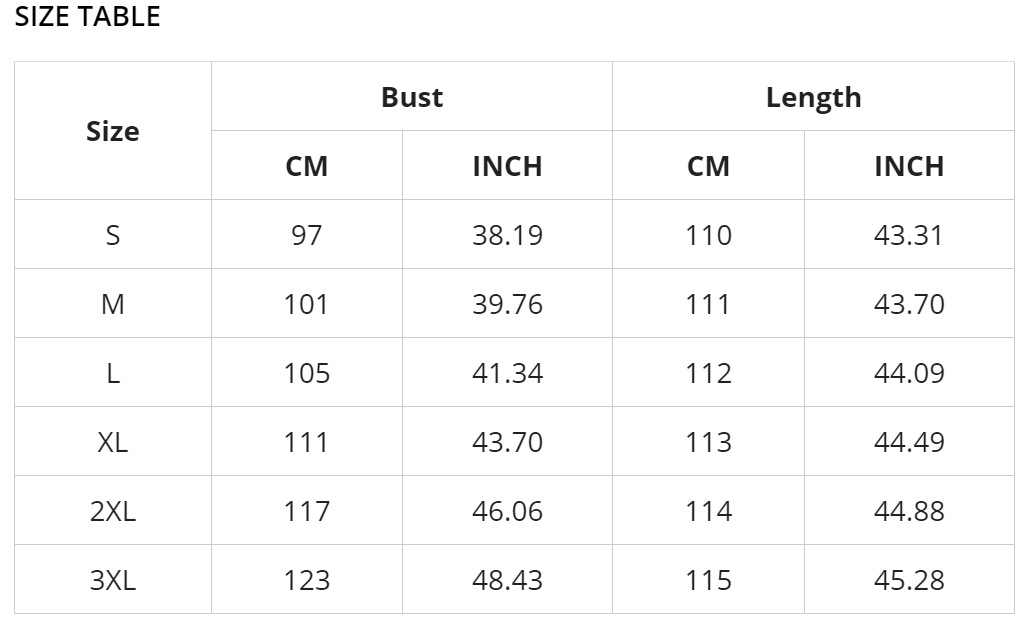The width and height of the screenshot is (1034, 628).
Task: Select the 117 bust CM cell
Action: [x=307, y=511]
